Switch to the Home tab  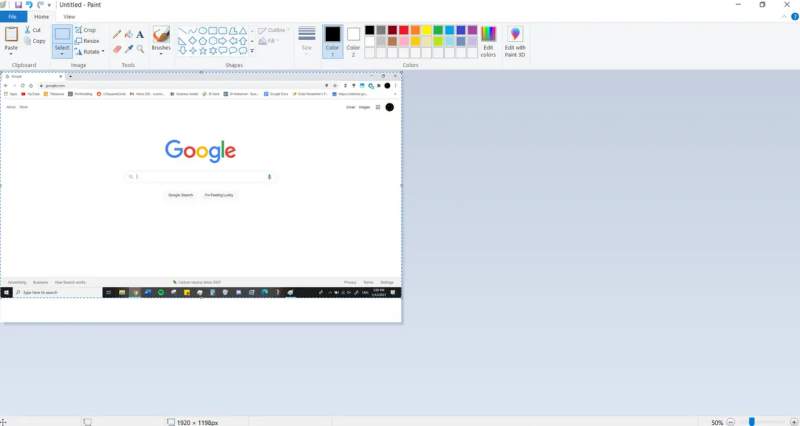(42, 17)
